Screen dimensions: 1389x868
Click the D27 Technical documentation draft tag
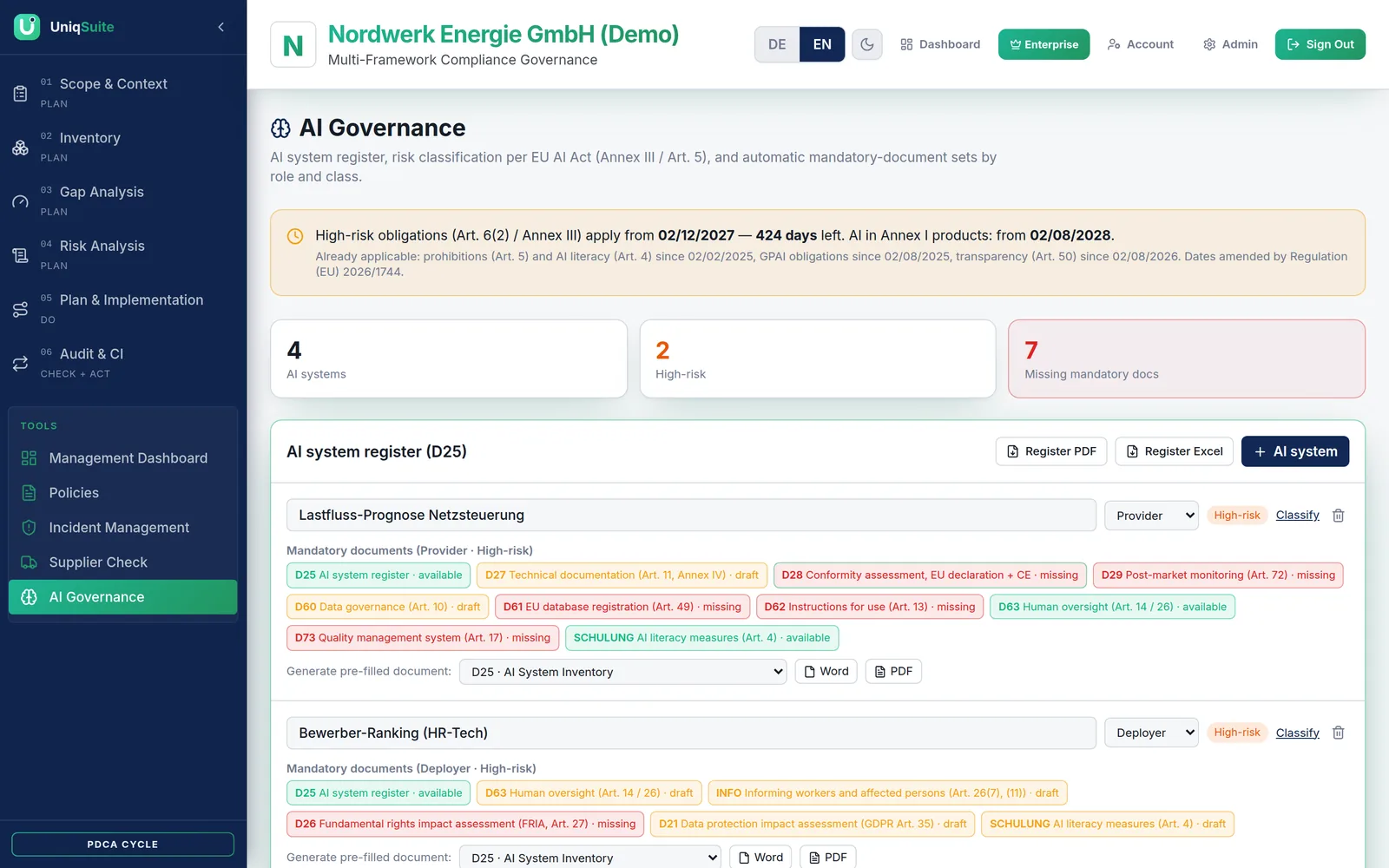(622, 575)
